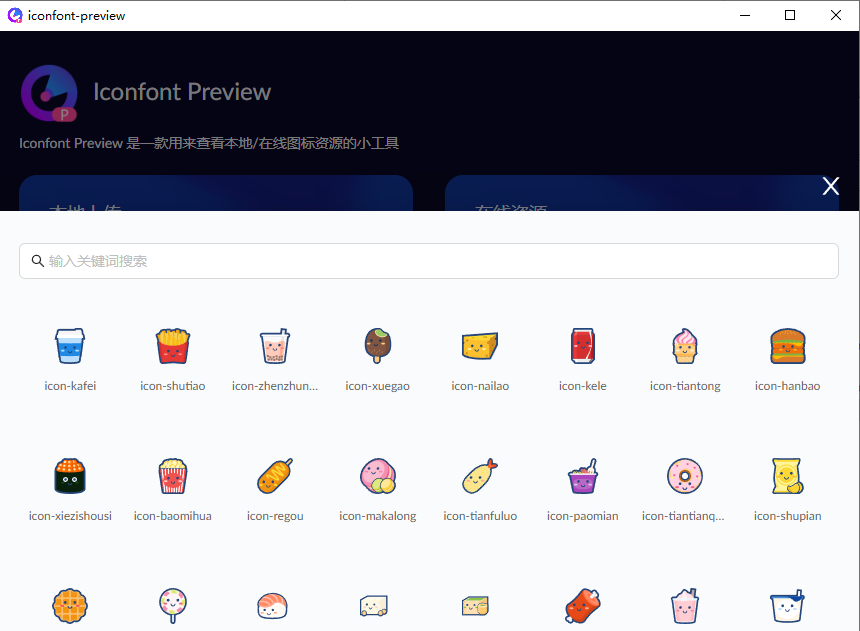This screenshot has height=631, width=860.
Task: Choose the salmon sushi icon
Action: (273, 606)
